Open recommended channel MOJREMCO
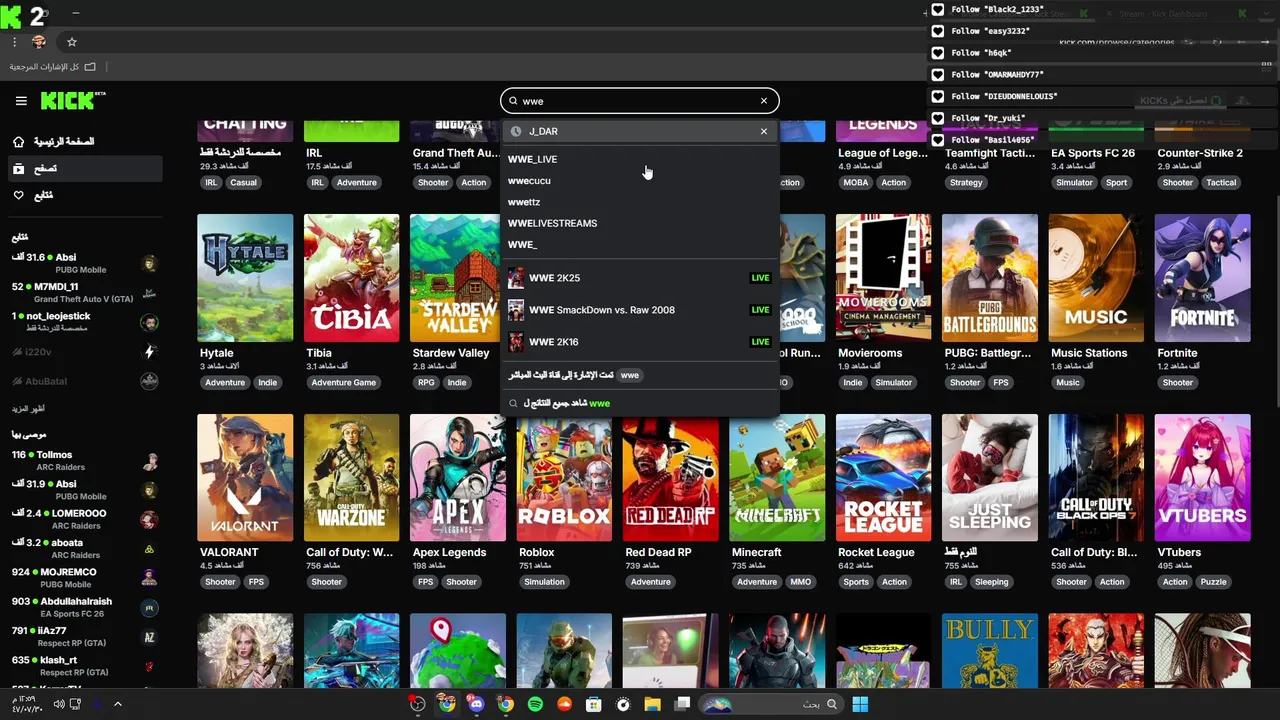The image size is (1280, 720). pos(85,577)
